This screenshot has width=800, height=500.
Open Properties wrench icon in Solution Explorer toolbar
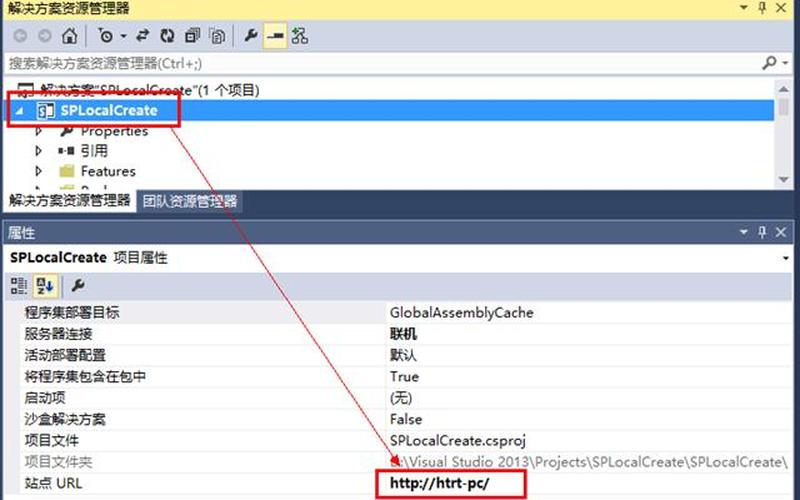point(251,36)
